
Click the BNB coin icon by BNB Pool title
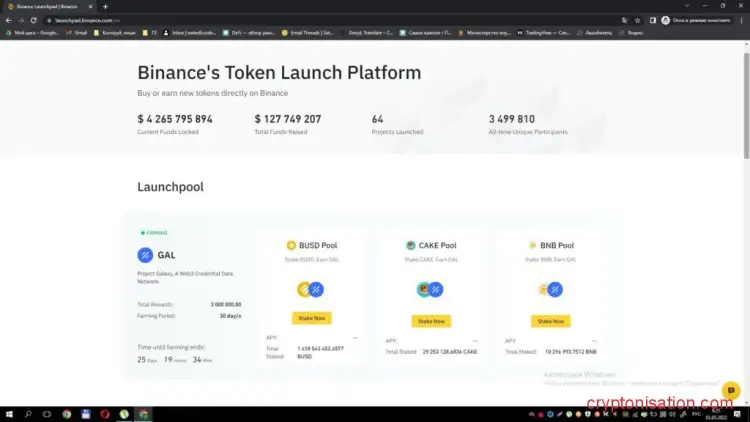coord(532,245)
